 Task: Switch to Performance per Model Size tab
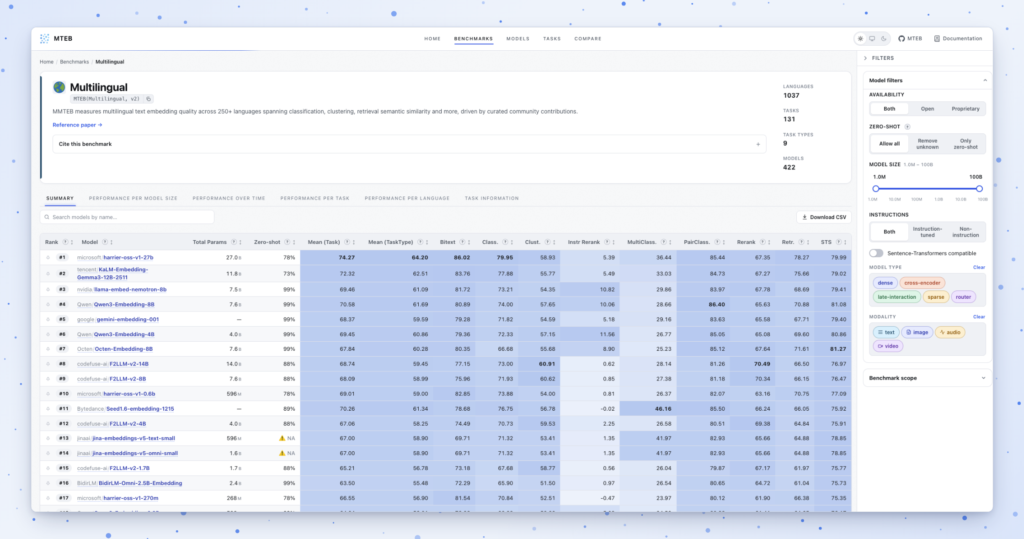pos(133,198)
